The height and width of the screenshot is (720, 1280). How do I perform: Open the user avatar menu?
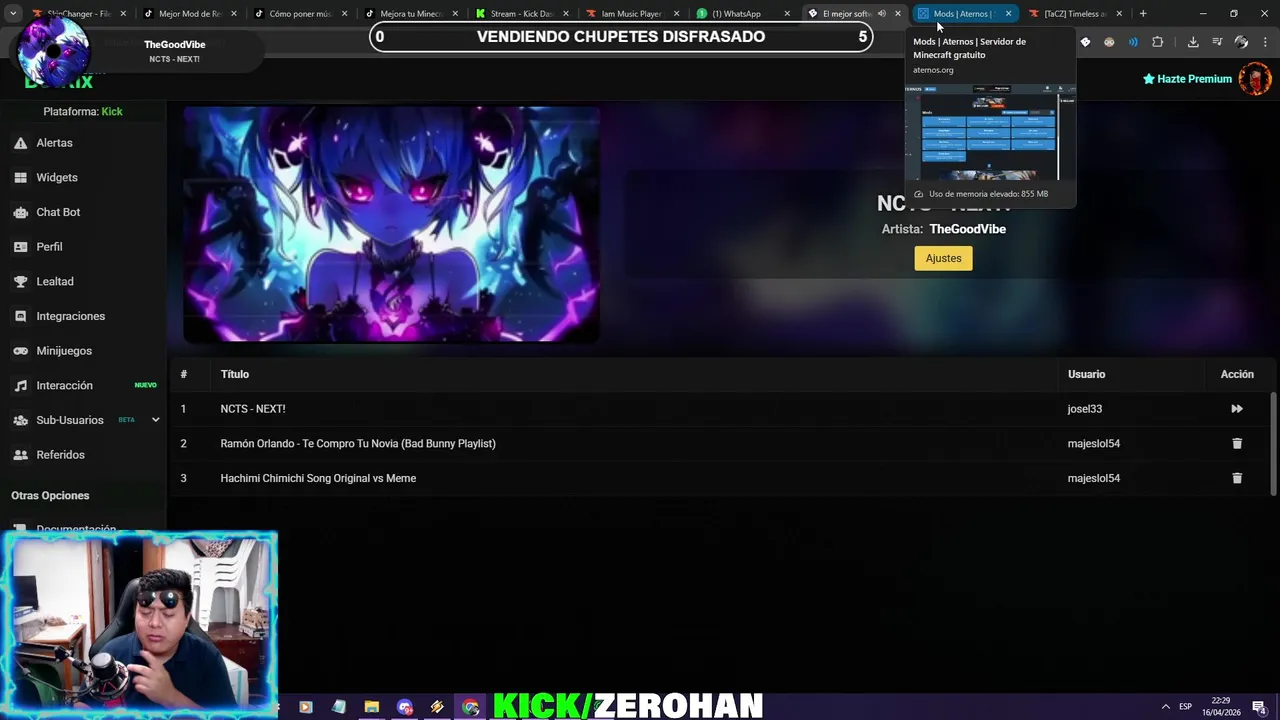click(x=1254, y=79)
